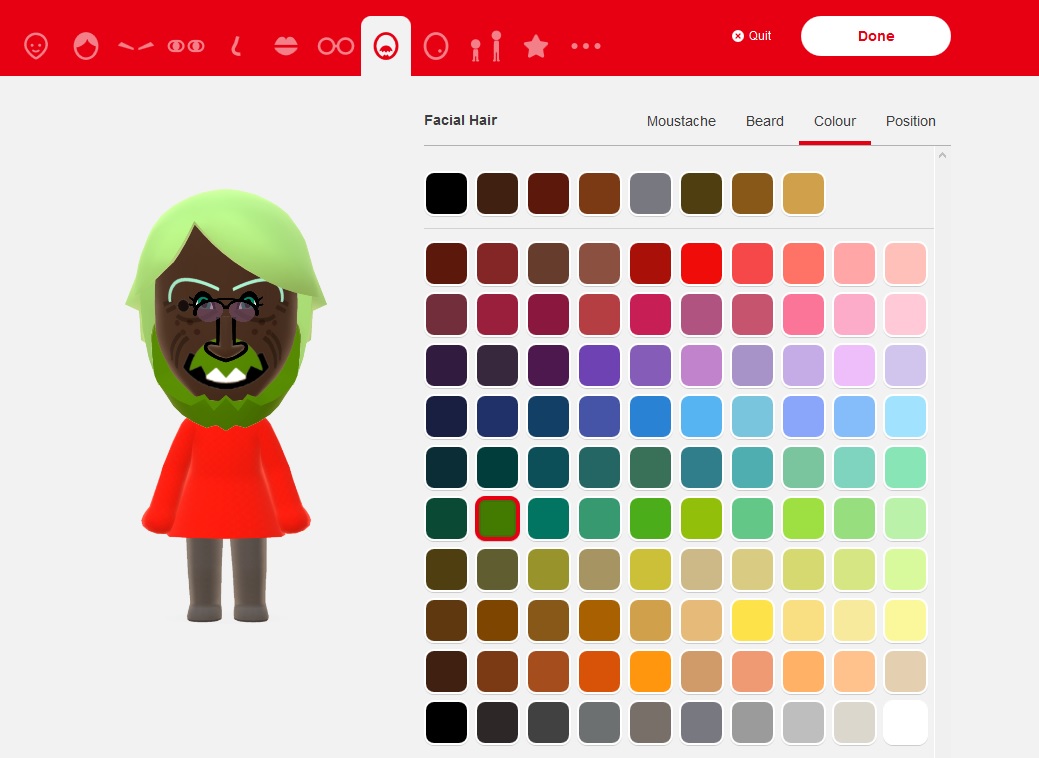Open the face shape category
The image size is (1039, 758).
36,46
